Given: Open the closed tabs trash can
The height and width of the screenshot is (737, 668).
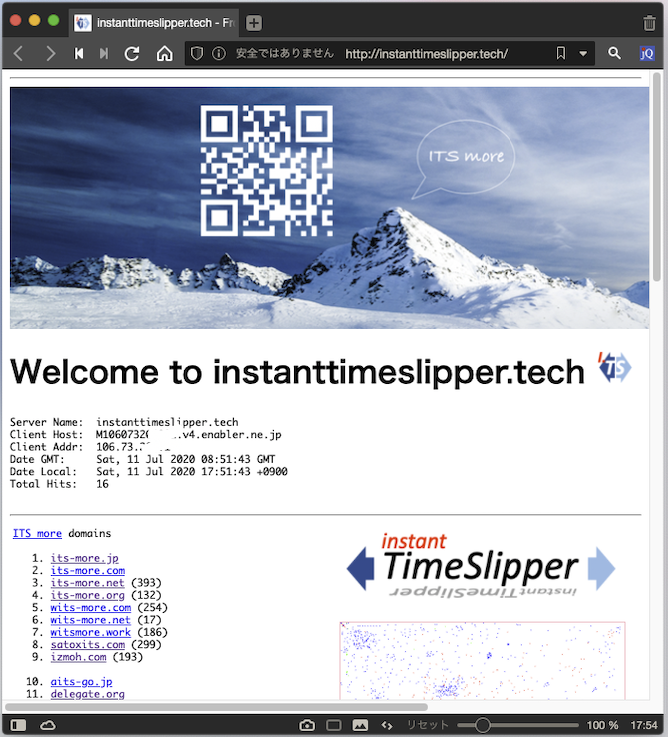Looking at the screenshot, I should click(649, 23).
